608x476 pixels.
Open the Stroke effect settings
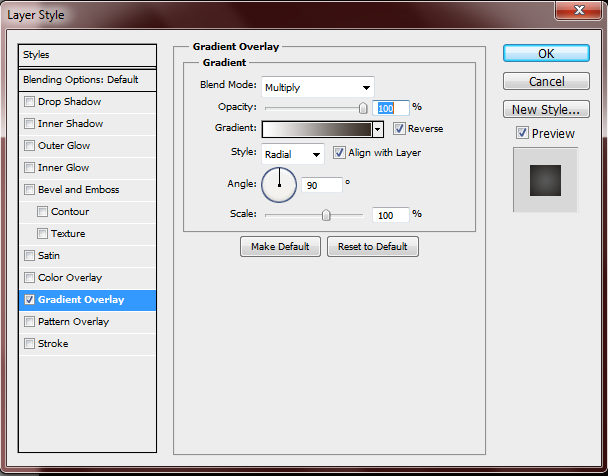coord(53,344)
